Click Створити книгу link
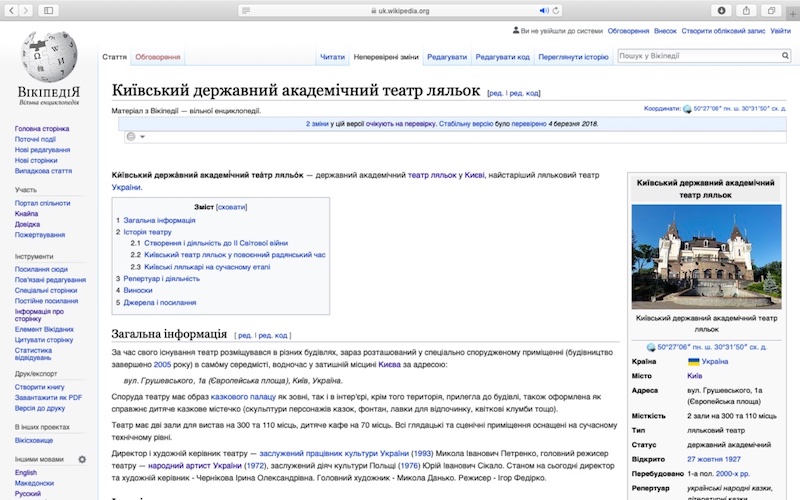 [39, 387]
